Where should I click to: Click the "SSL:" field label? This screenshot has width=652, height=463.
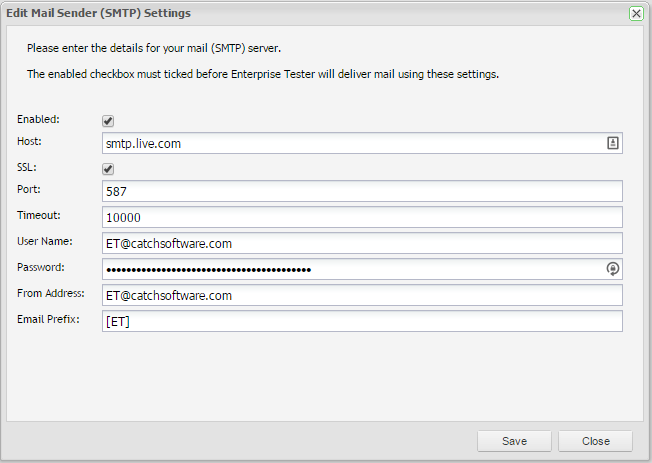[x=27, y=166]
